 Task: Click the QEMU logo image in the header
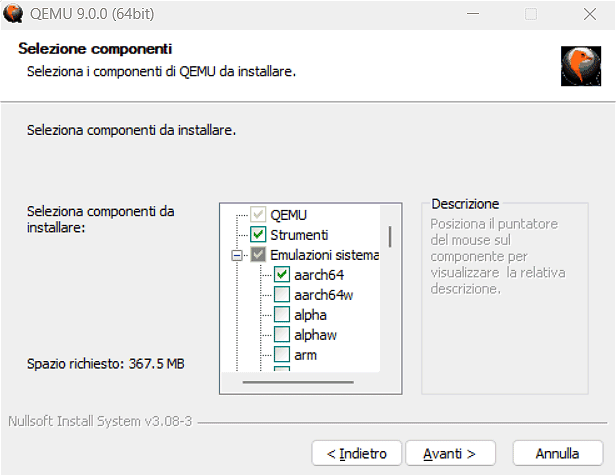[x=581, y=66]
